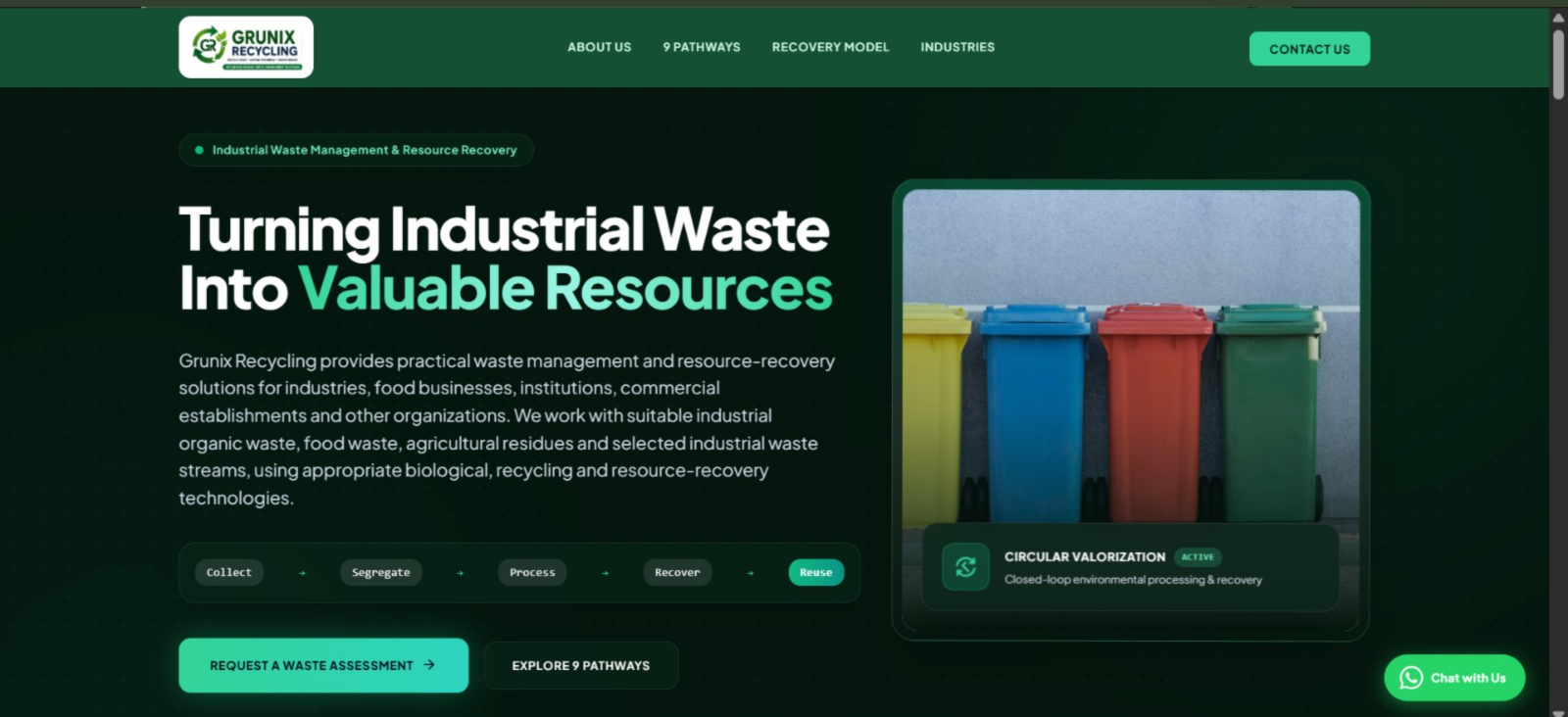The image size is (1568, 717).
Task: Navigate to Industries menu item
Action: tap(957, 47)
